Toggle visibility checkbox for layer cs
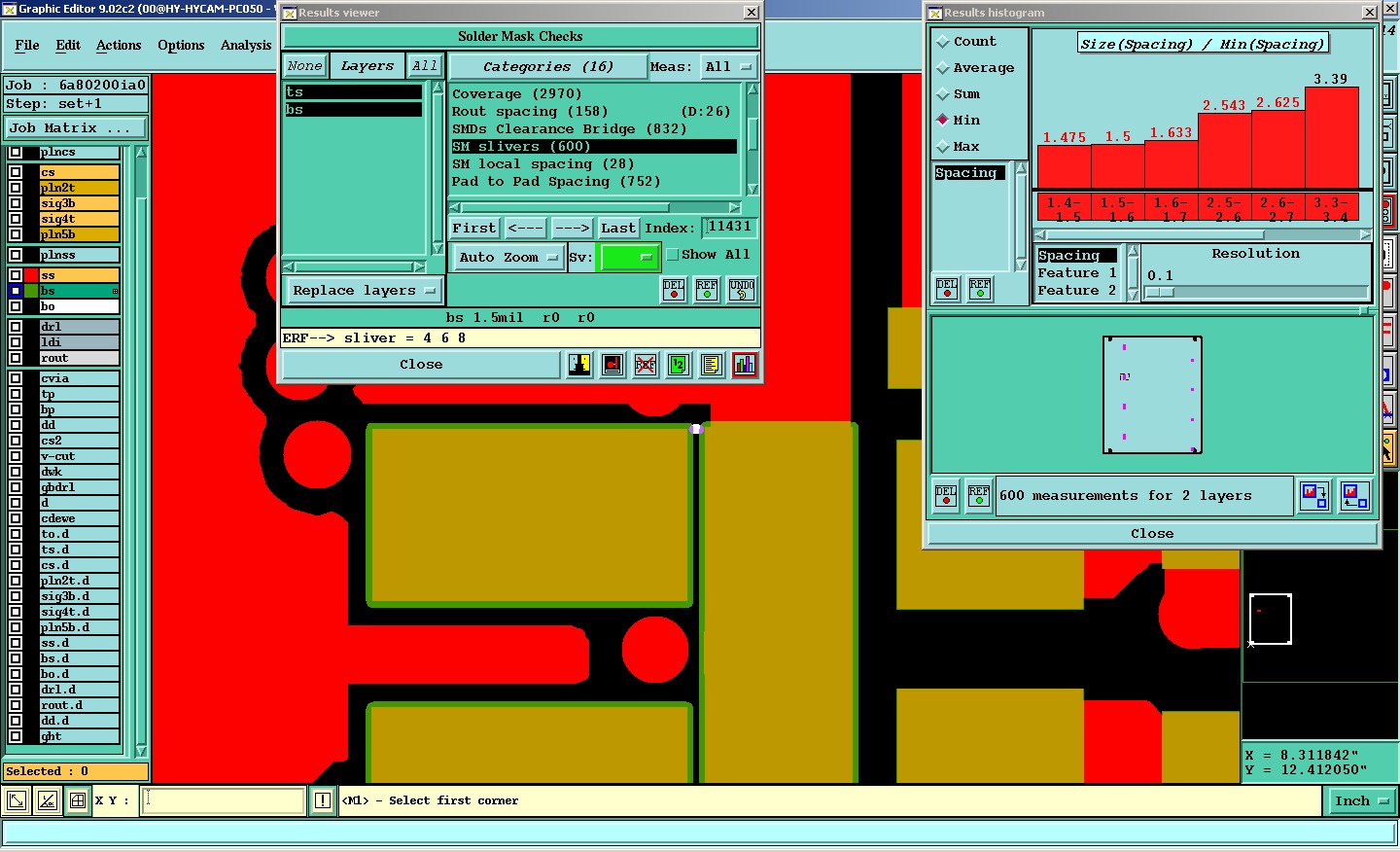Viewport: 1400px width, 852px height. pos(16,172)
